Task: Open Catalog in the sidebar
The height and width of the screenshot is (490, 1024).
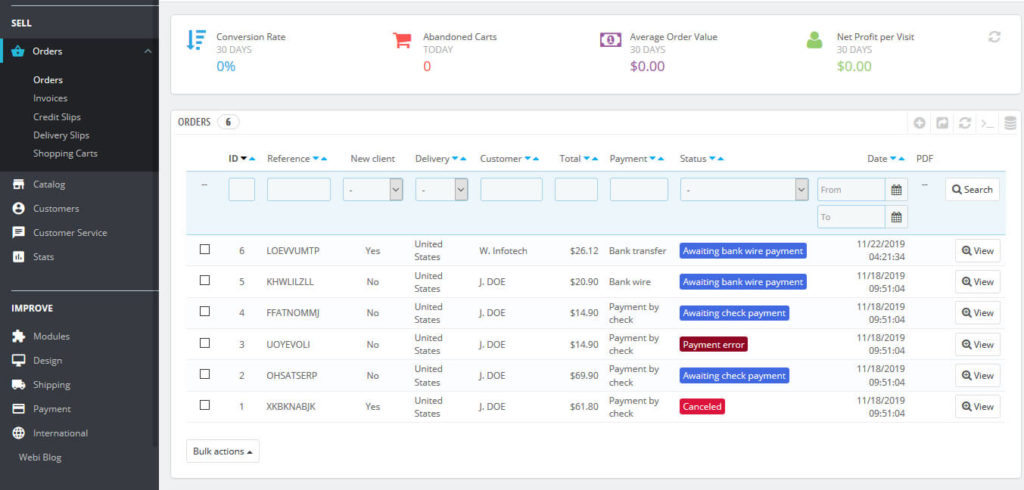Action: pos(49,185)
